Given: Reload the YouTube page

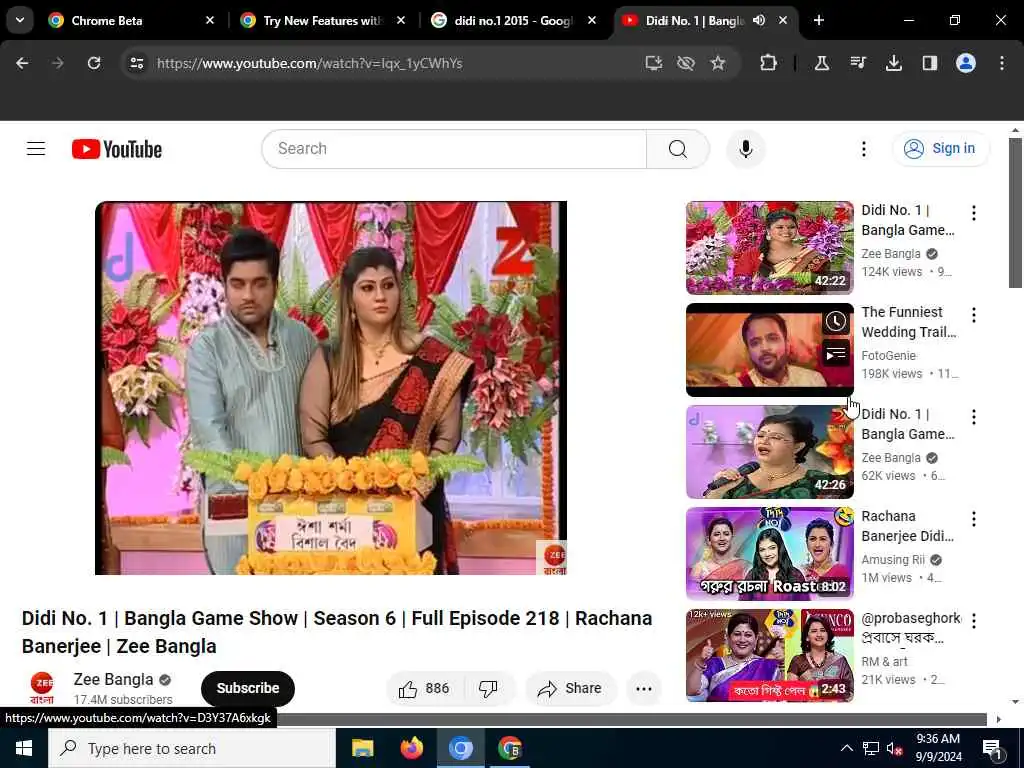Looking at the screenshot, I should click(x=94, y=63).
